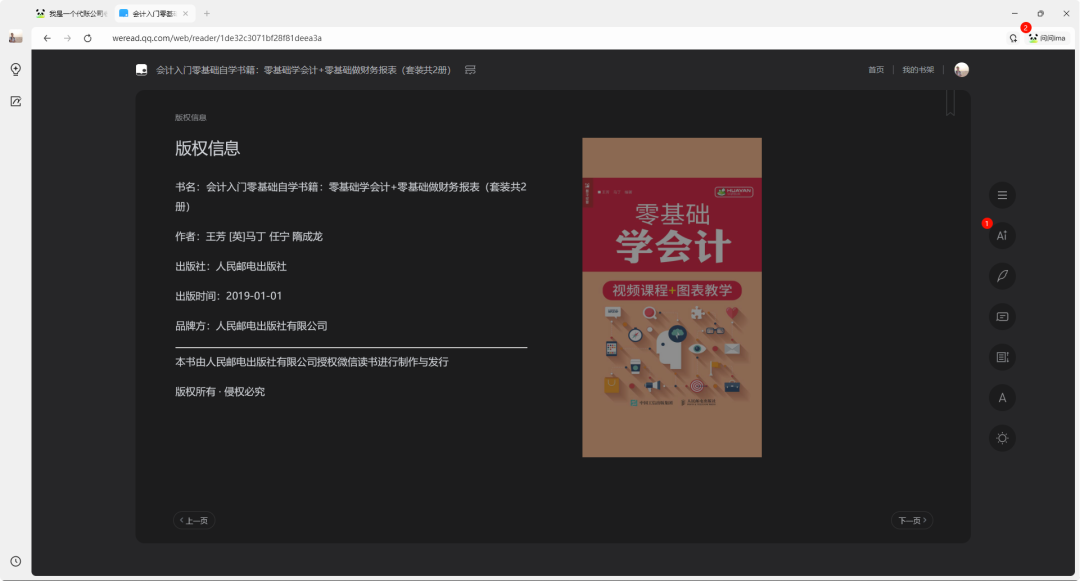
Task: Open the table of contents list icon
Action: pyautogui.click(x=1002, y=196)
